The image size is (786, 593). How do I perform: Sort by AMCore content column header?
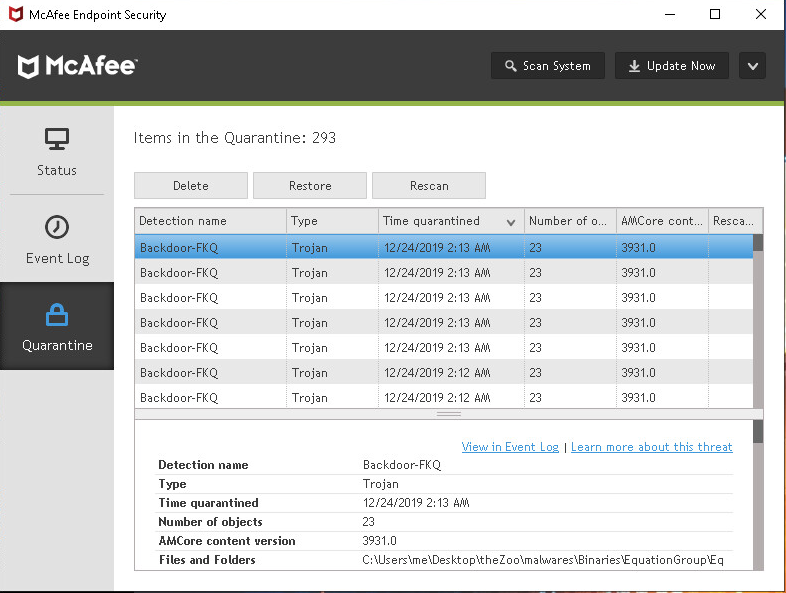pos(662,221)
